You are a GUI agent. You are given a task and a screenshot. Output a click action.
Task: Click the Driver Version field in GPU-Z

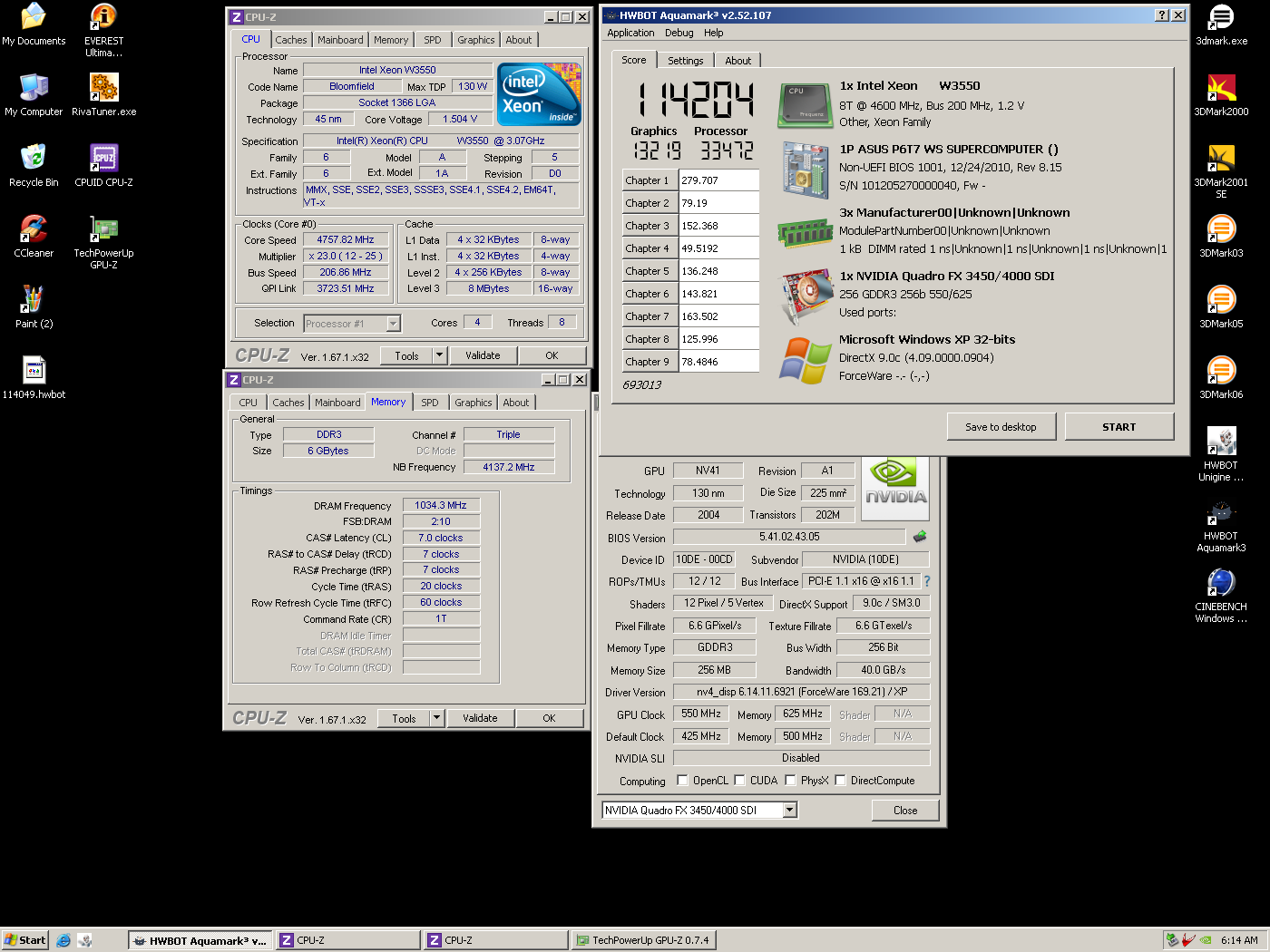(802, 692)
